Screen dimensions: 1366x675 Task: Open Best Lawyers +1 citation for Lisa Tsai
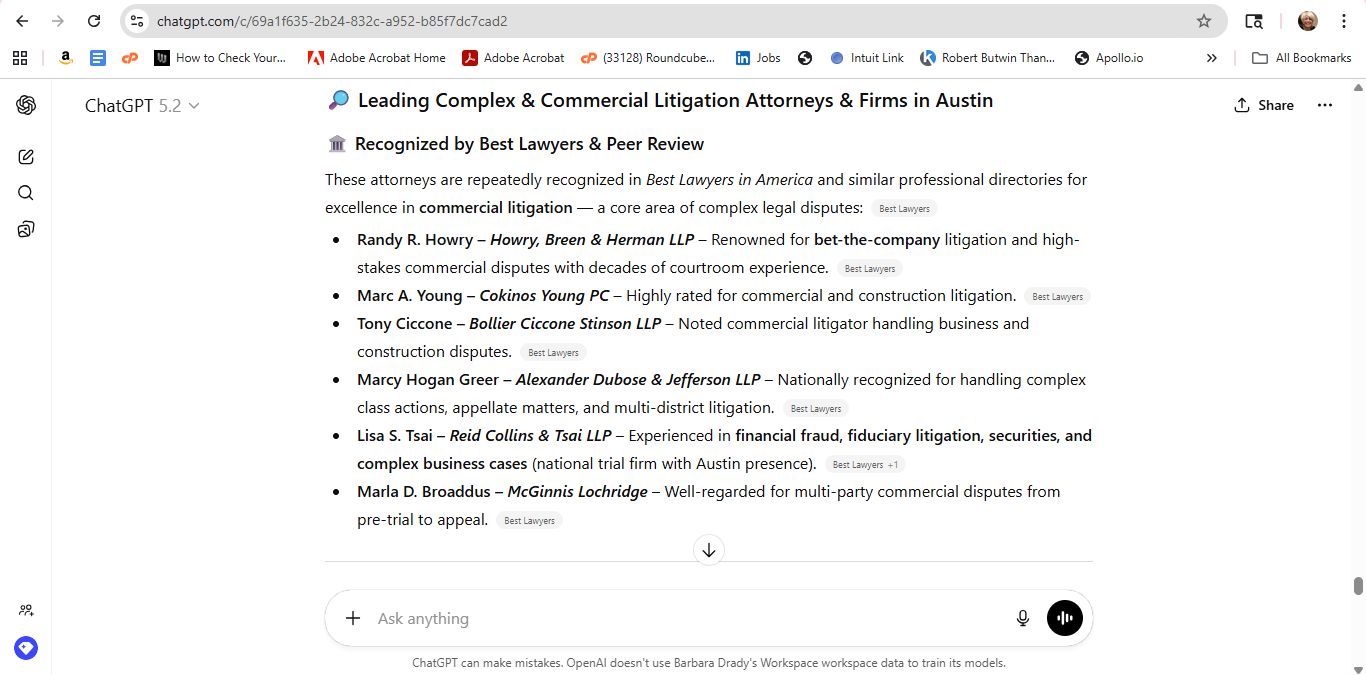[x=866, y=465]
